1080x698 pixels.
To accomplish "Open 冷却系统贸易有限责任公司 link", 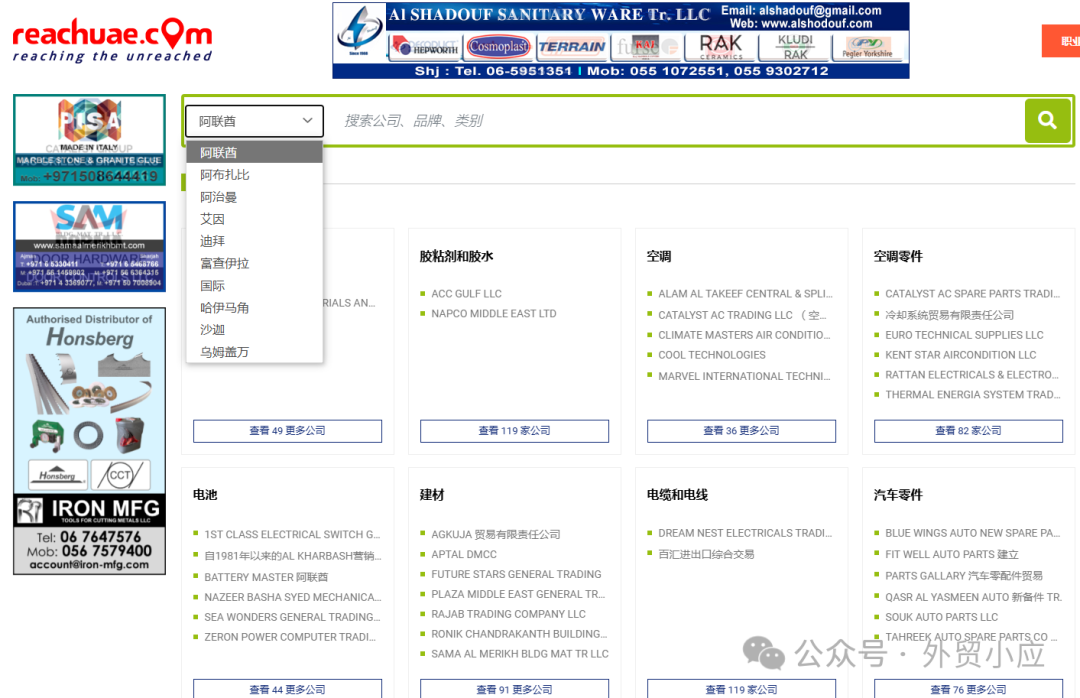I will click(x=950, y=315).
